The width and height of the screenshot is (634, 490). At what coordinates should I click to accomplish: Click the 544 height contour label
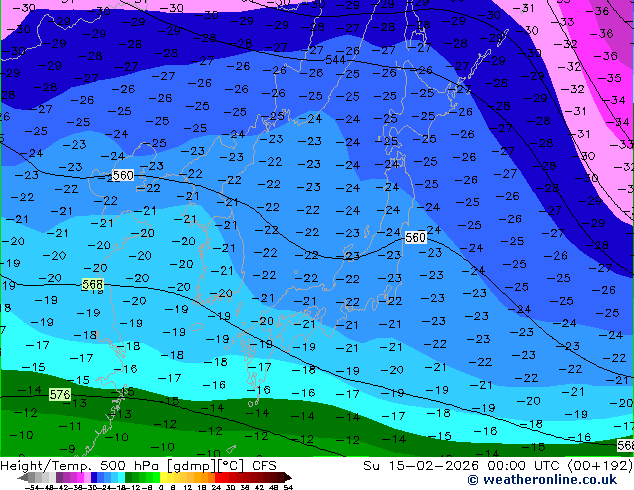(x=335, y=60)
